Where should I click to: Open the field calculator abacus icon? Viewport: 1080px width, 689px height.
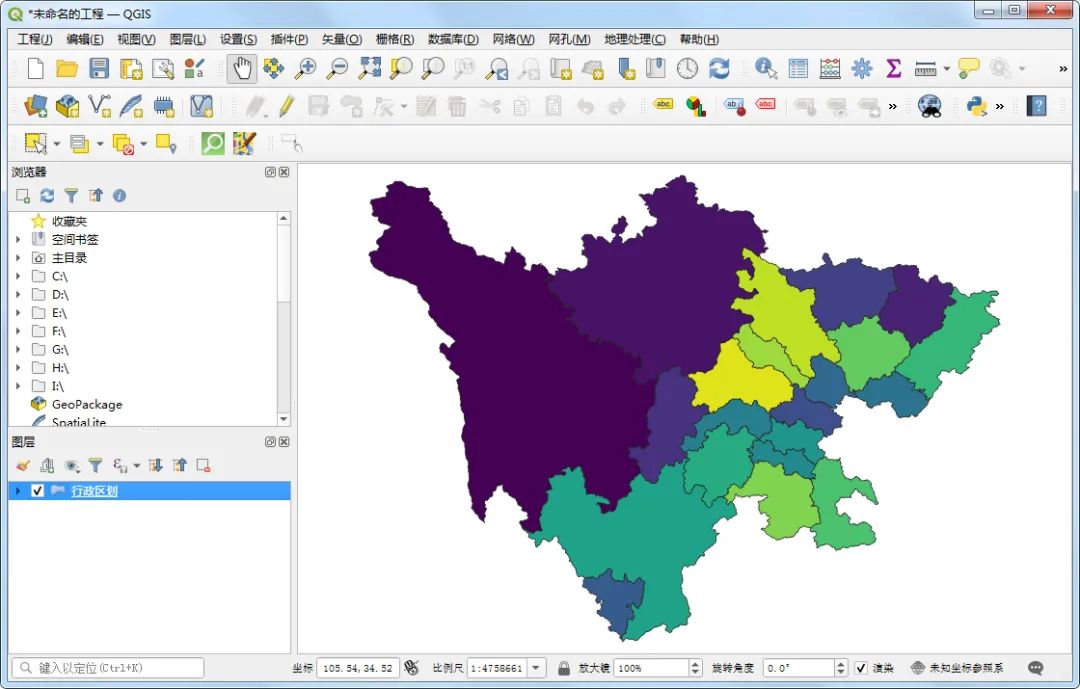[x=830, y=68]
